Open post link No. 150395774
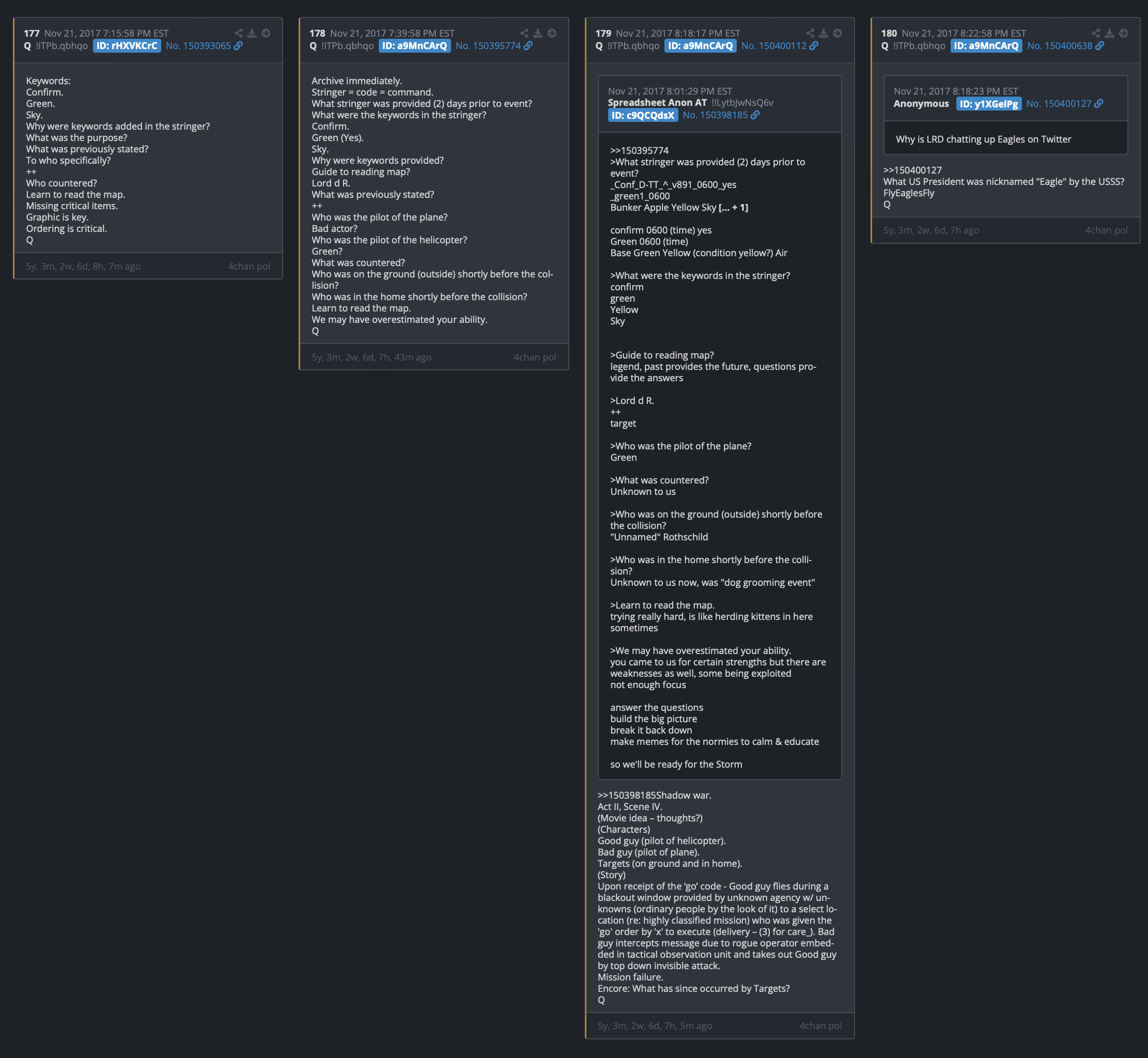 (488, 46)
